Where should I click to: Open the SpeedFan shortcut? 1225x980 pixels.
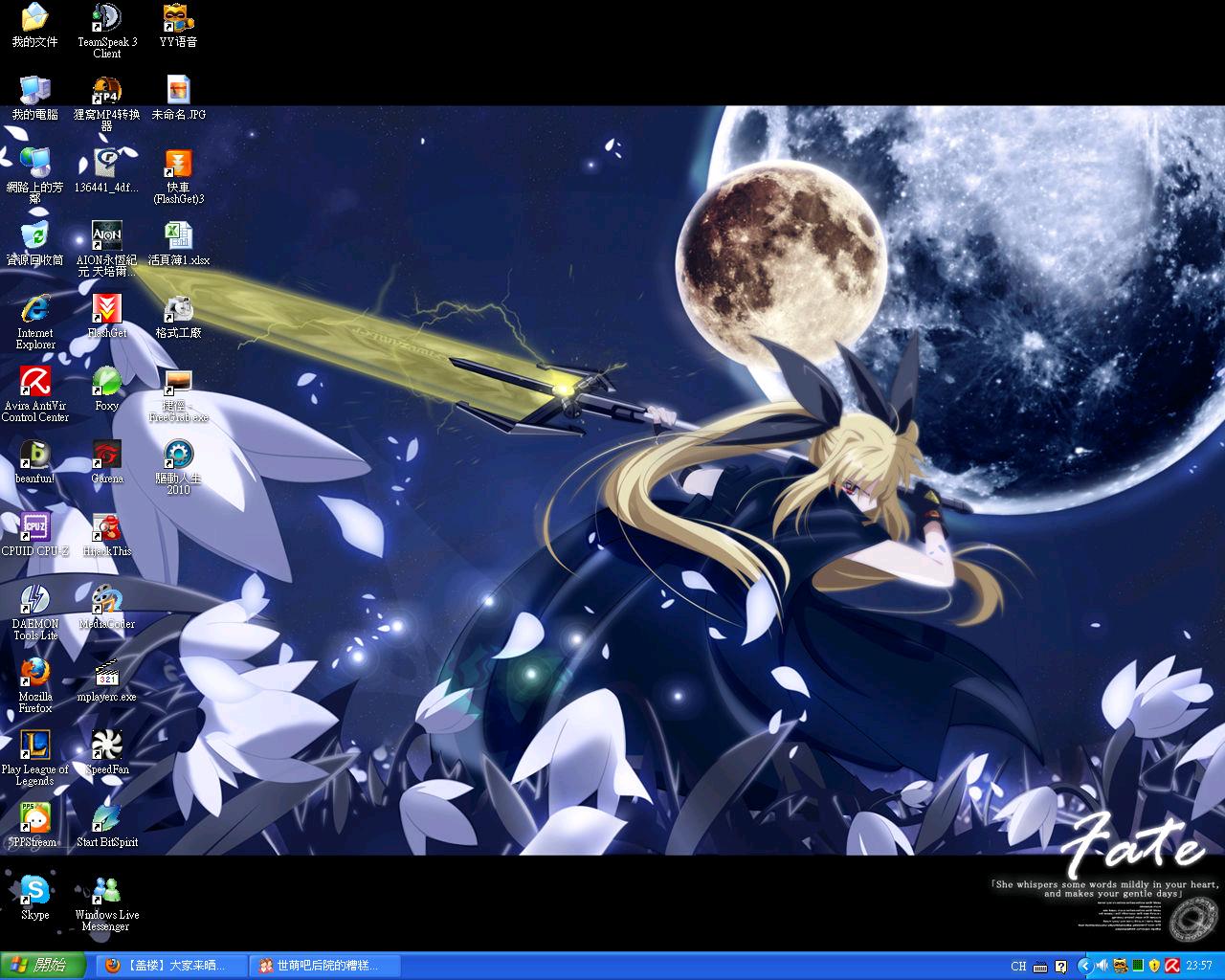pos(106,746)
